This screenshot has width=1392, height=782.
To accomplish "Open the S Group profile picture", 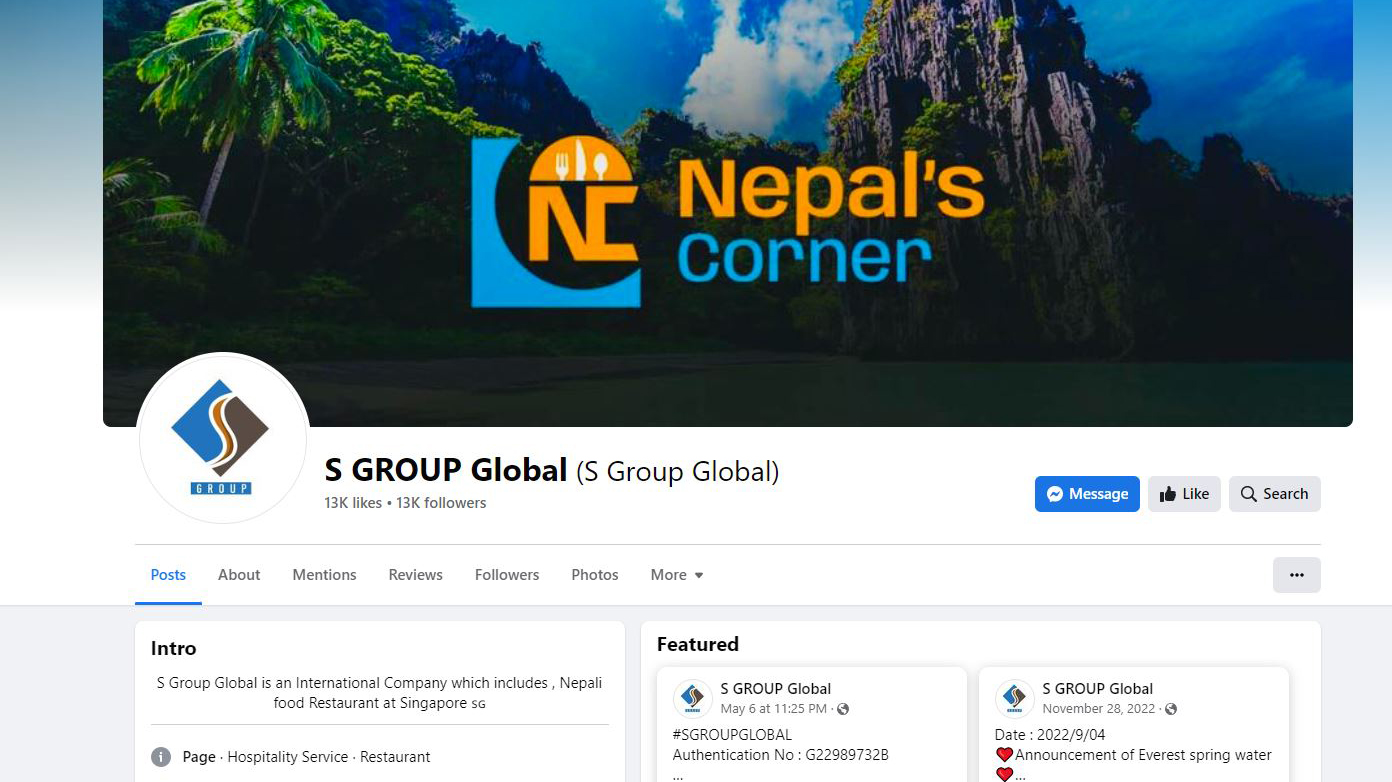I will 222,438.
